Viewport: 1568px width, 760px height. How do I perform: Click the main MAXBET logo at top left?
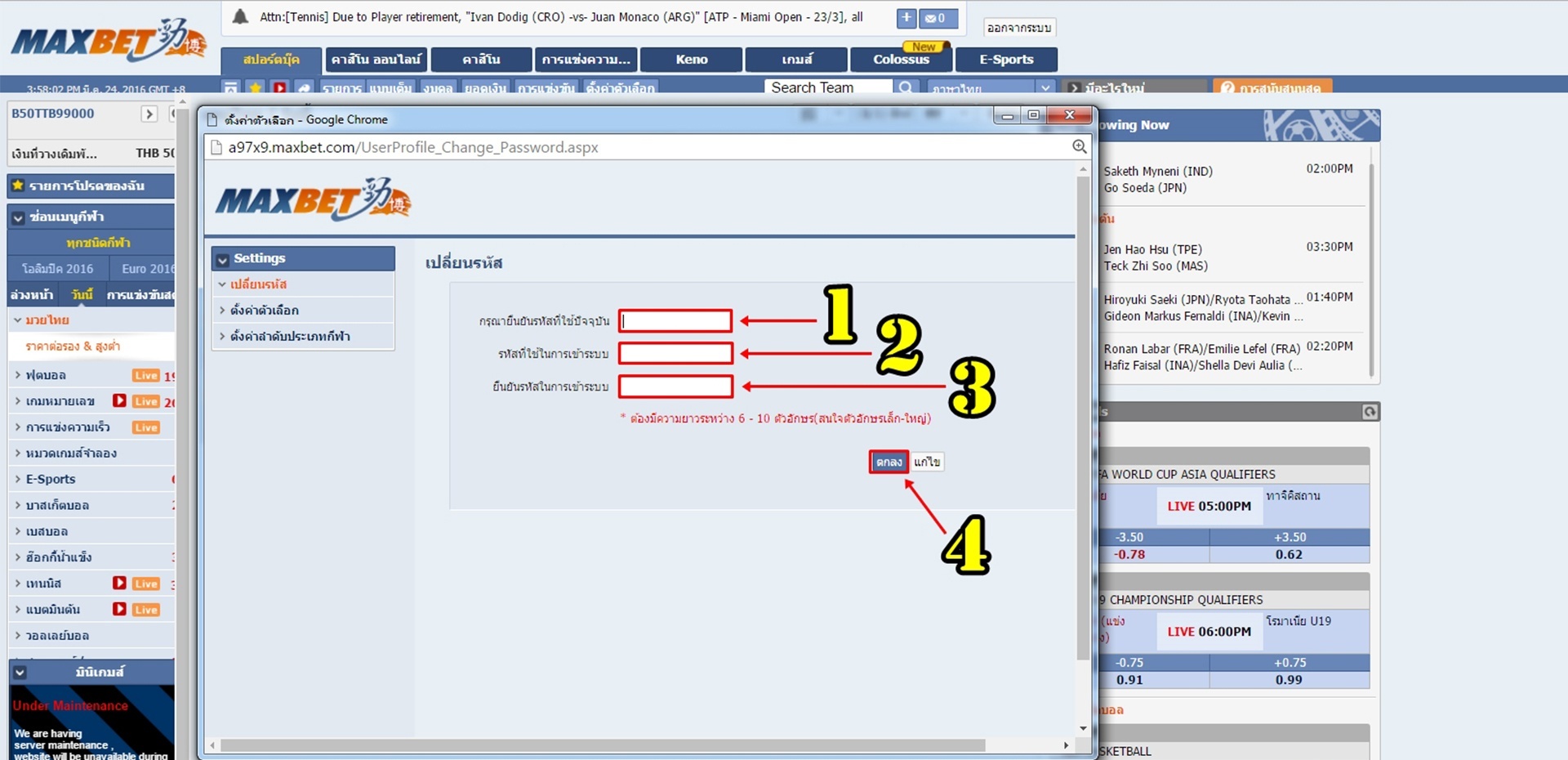[x=109, y=40]
